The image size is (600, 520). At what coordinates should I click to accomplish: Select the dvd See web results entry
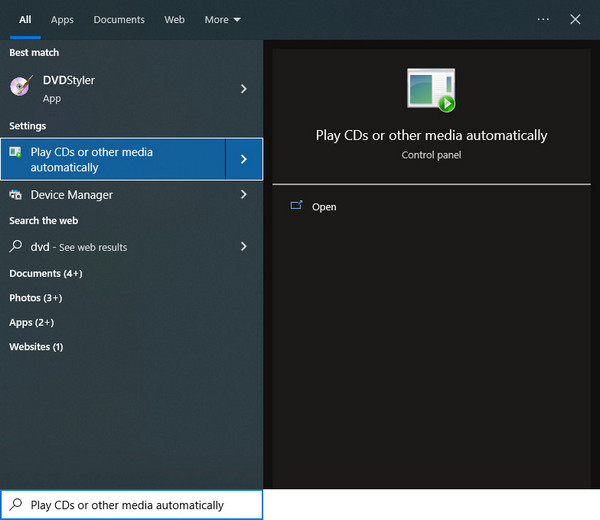pyautogui.click(x=132, y=247)
